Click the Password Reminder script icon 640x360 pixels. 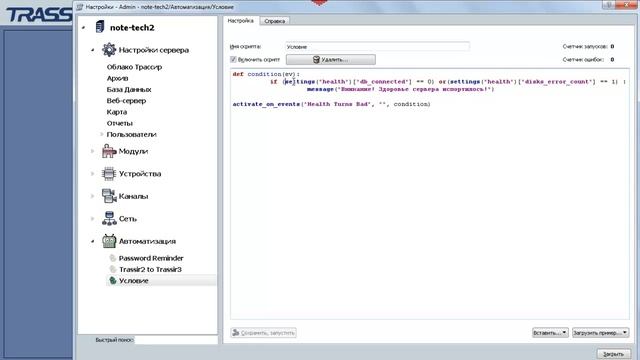[x=113, y=258]
